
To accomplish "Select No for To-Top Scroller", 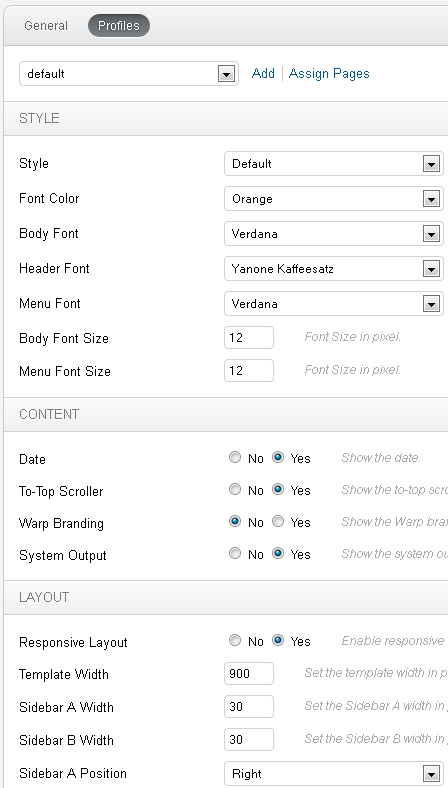I will (235, 489).
